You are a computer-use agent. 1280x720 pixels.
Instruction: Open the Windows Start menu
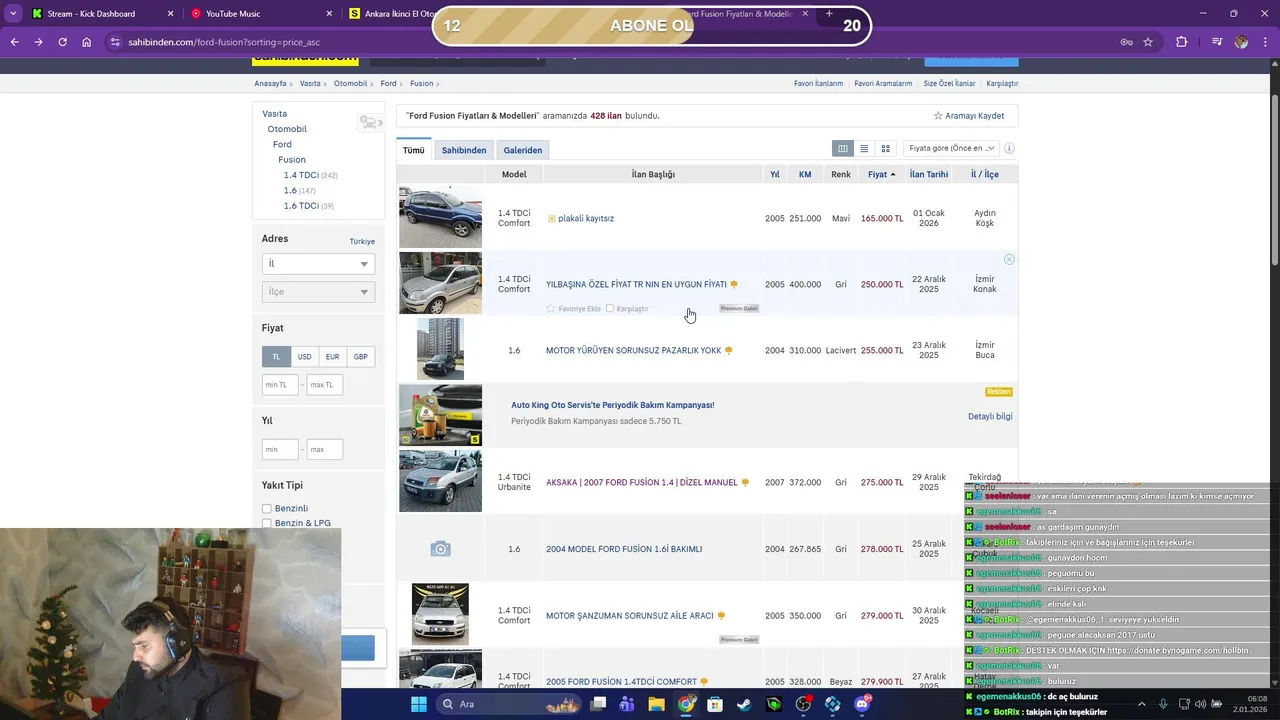[419, 704]
